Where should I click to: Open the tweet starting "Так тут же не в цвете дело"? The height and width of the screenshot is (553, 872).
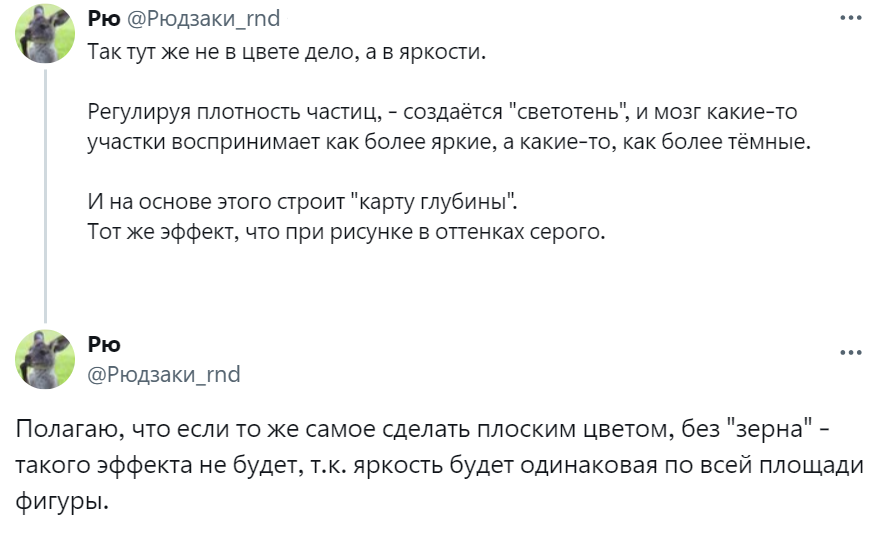286,51
